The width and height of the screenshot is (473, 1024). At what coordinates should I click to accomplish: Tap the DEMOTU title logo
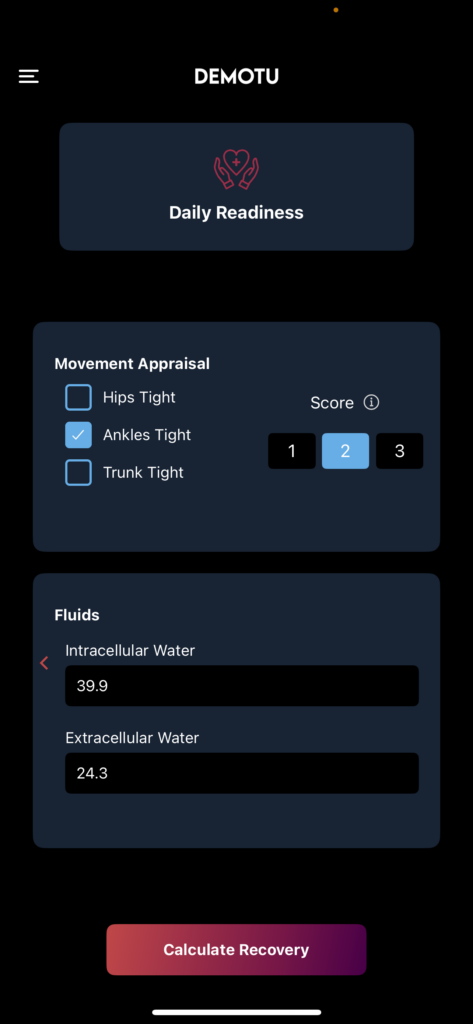[236, 77]
